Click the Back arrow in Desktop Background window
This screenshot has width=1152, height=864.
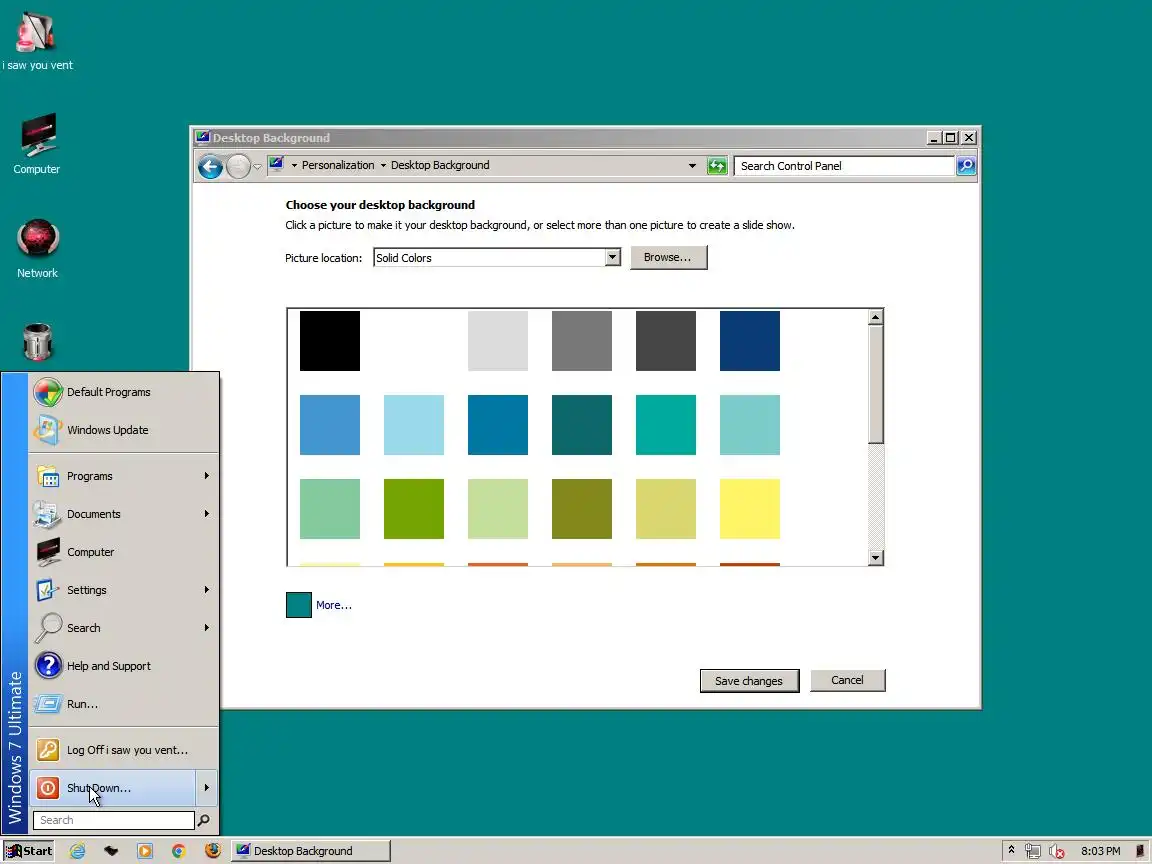[x=210, y=167]
